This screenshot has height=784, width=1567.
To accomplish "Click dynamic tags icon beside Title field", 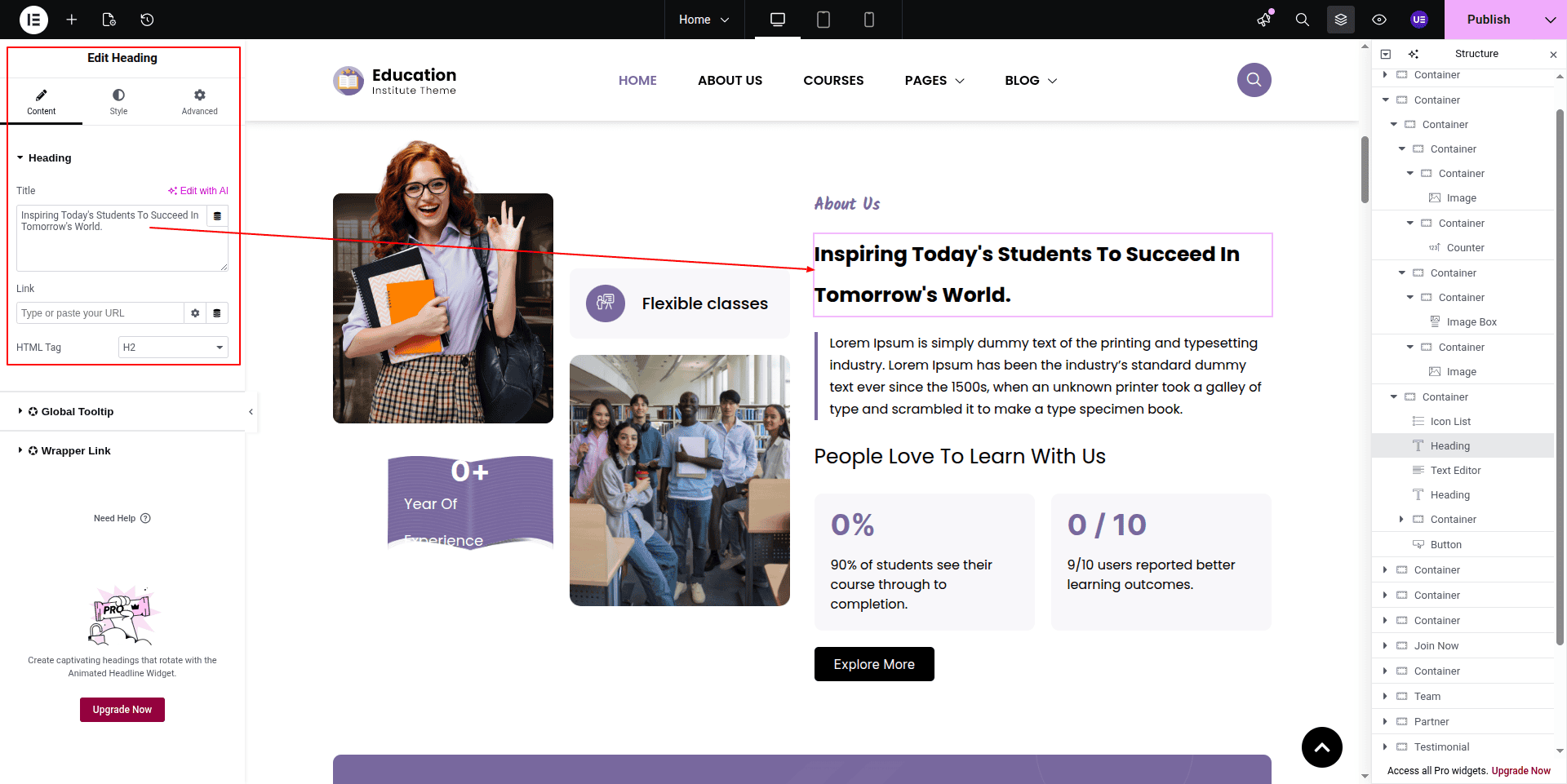I will pyautogui.click(x=217, y=216).
